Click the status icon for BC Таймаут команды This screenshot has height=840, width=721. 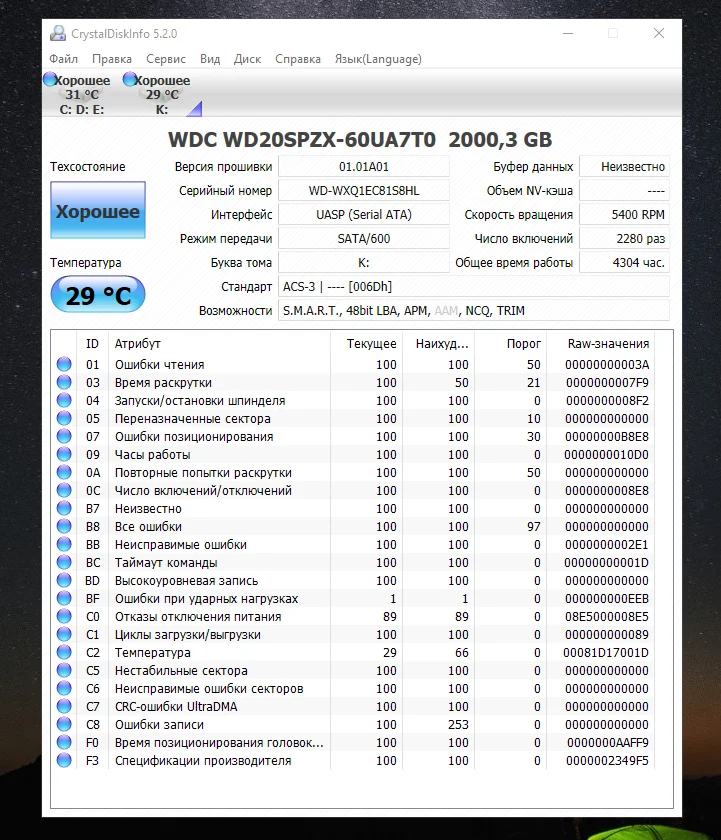coord(64,562)
